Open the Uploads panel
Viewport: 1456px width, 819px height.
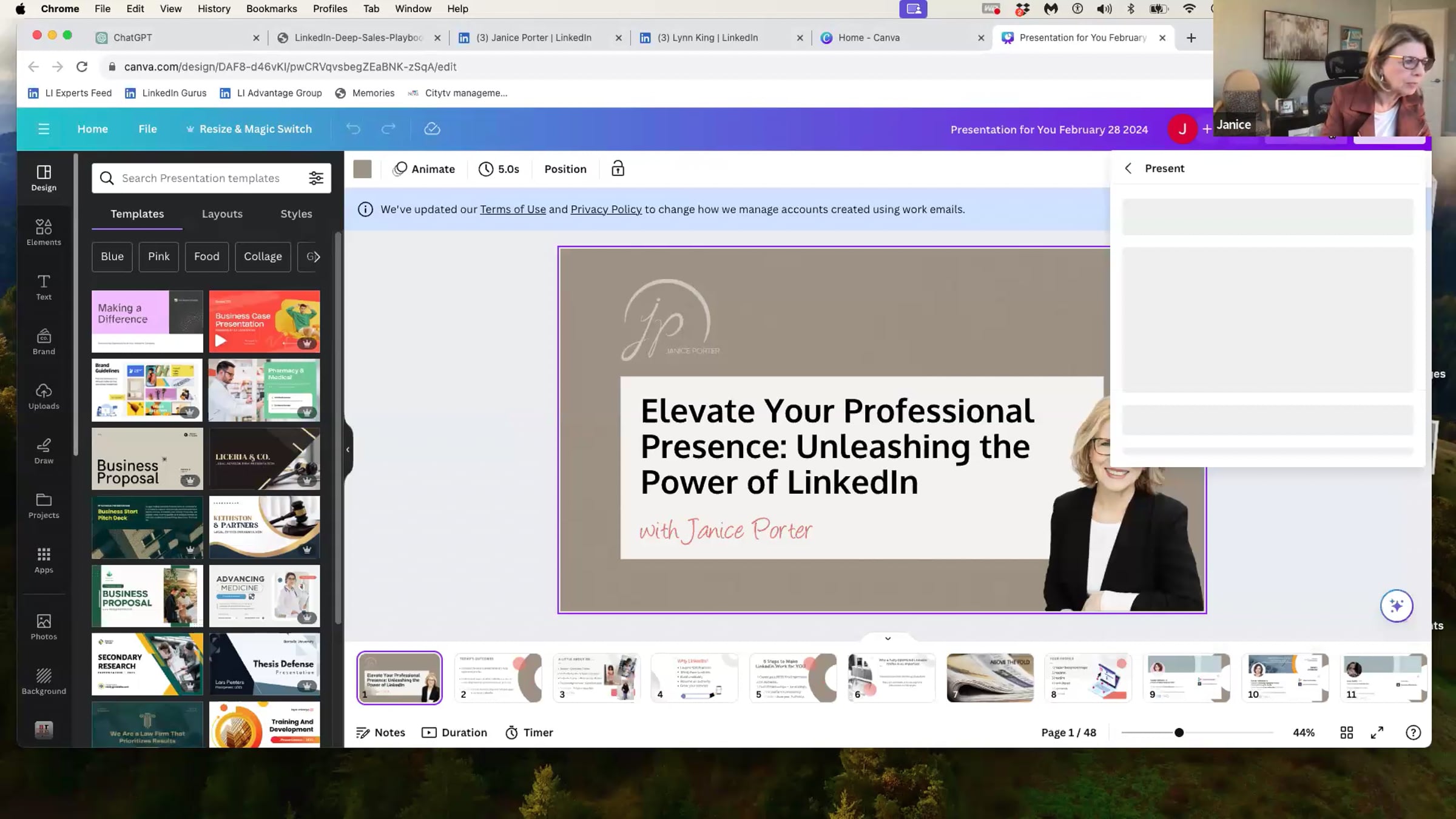click(x=44, y=396)
